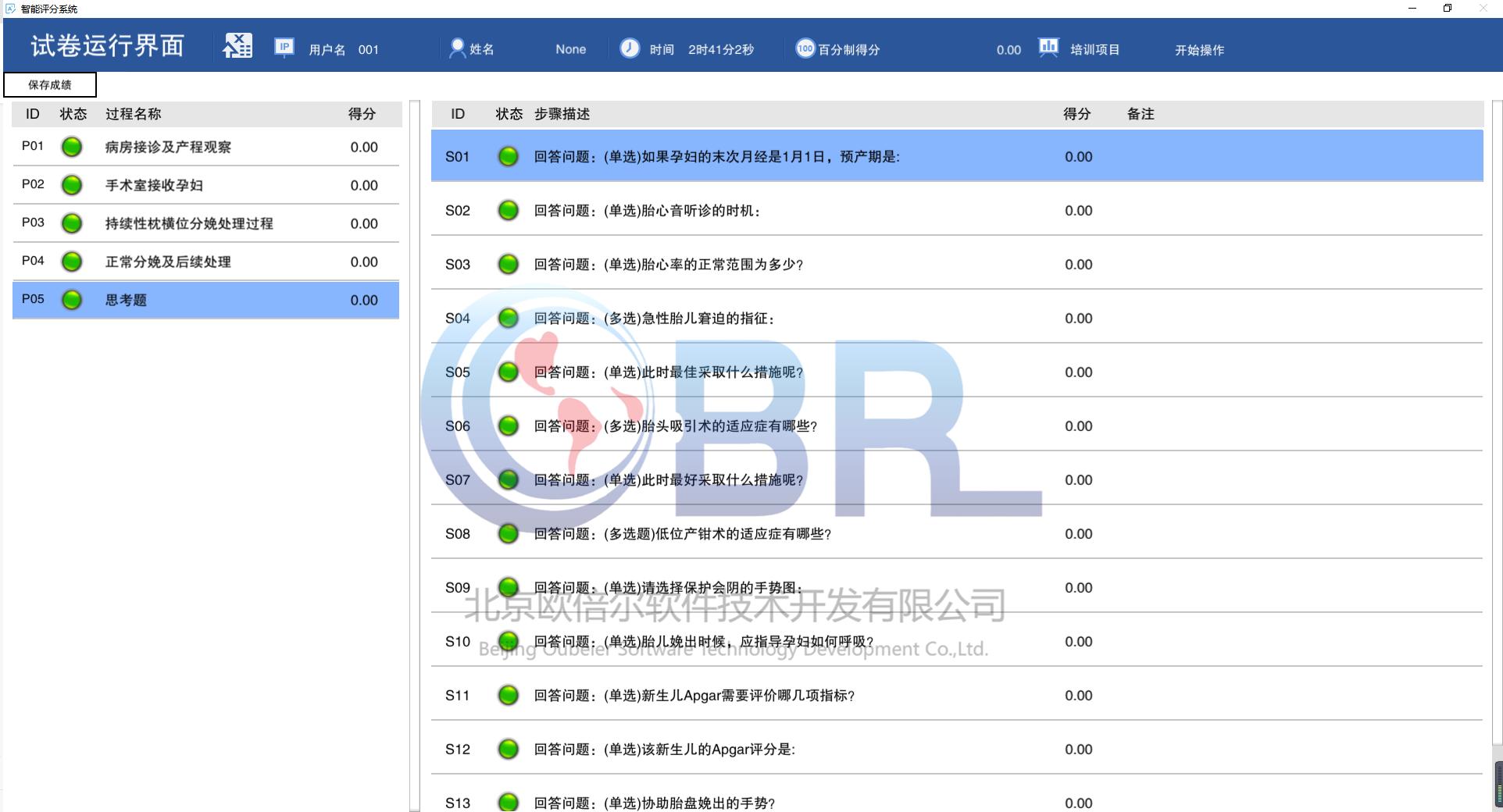Screen dimensions: 1503x812
Task: Click the Excel export icon
Action: tap(237, 45)
